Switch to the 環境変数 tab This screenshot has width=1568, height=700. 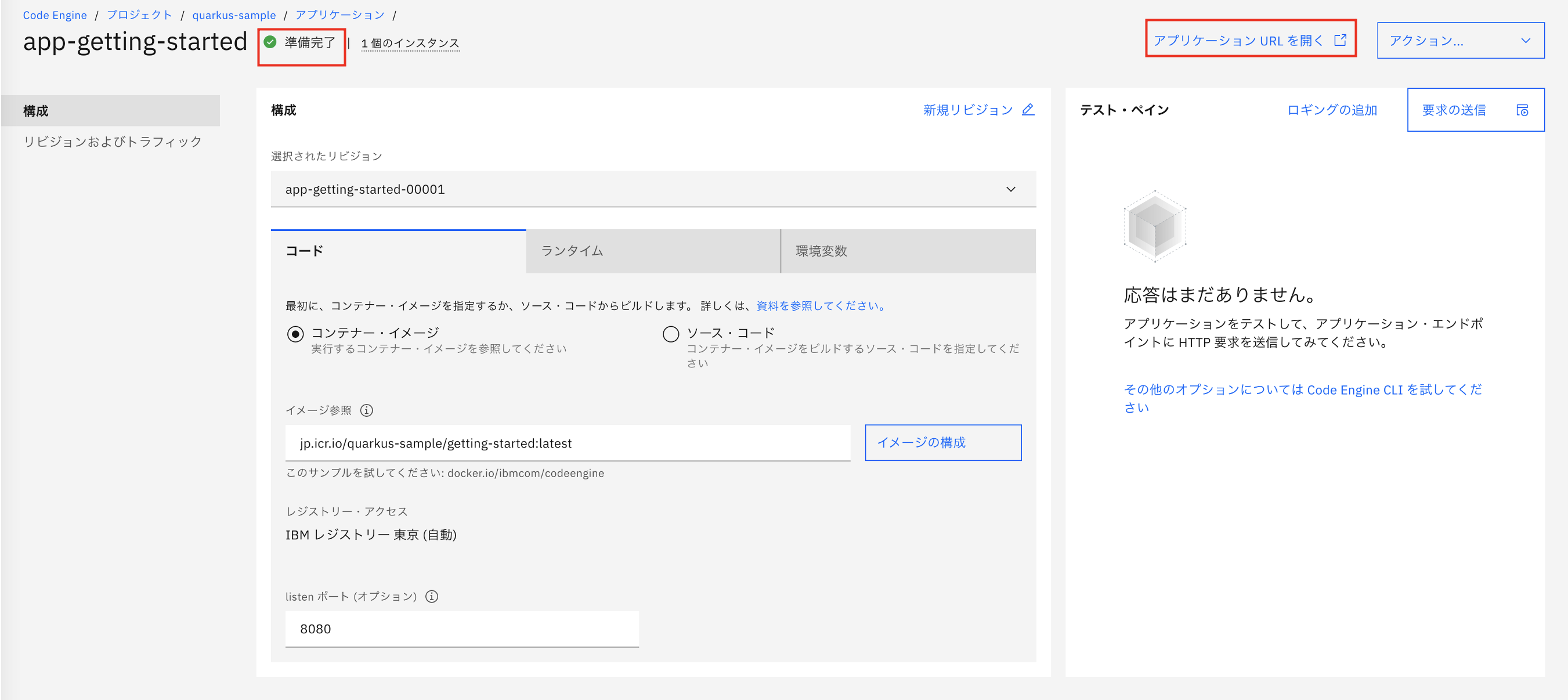(907, 251)
